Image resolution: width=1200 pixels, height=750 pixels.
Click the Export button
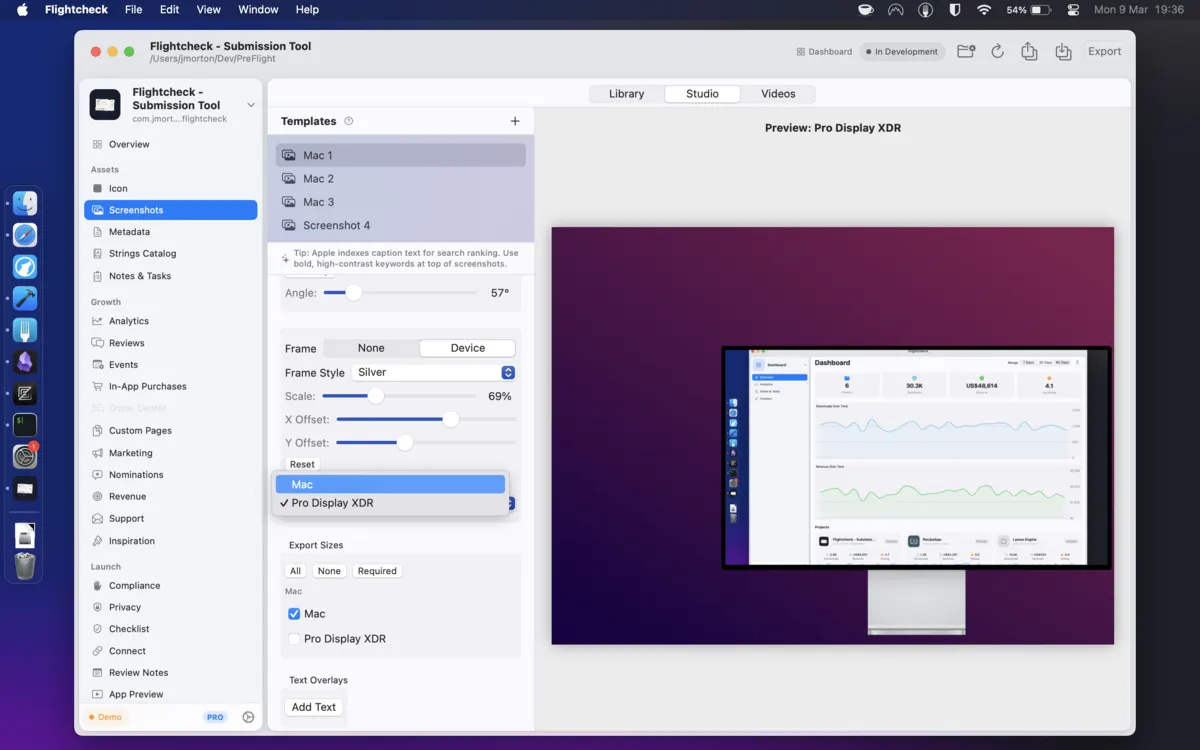(1104, 52)
